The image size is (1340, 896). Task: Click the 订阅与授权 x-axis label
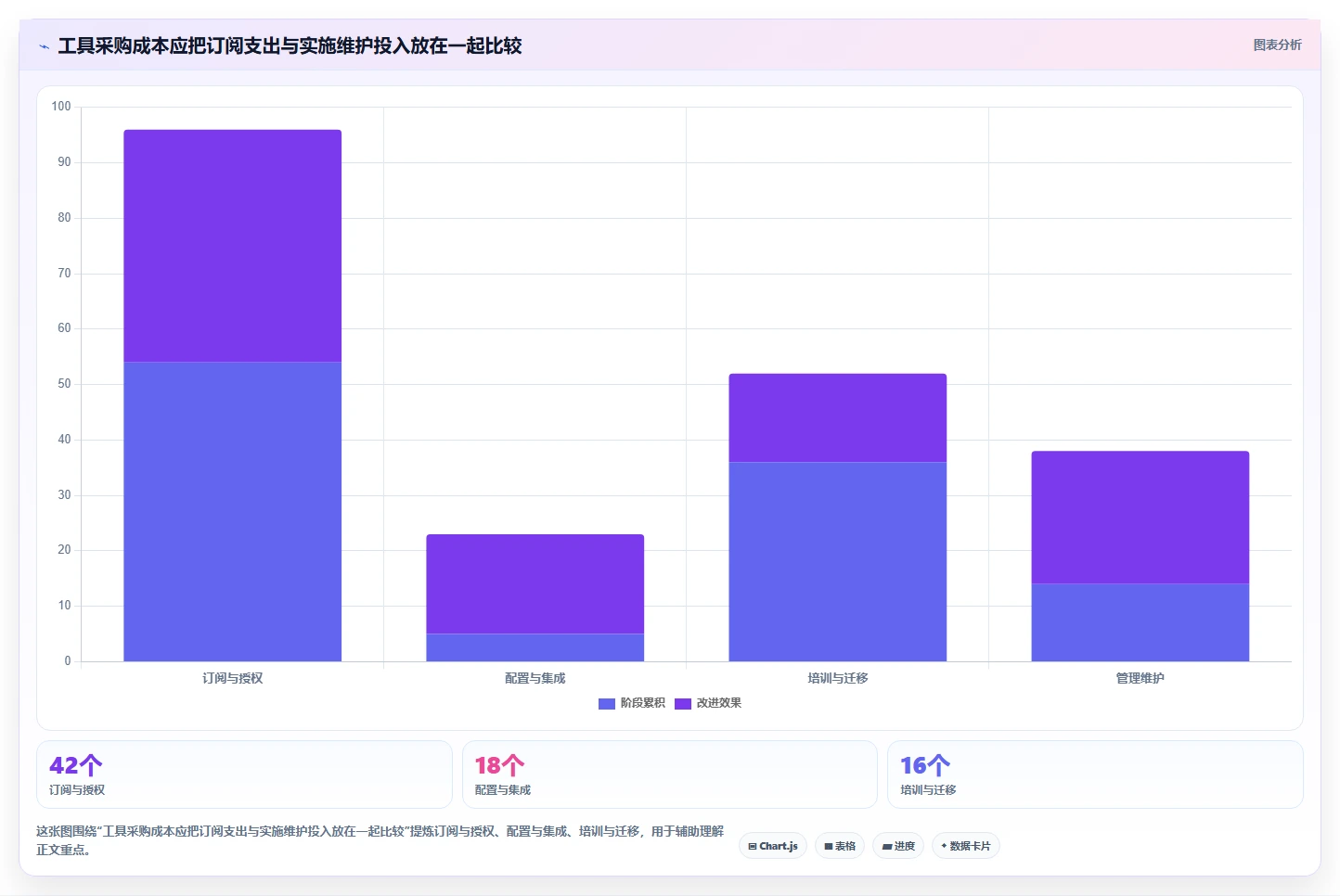pyautogui.click(x=232, y=678)
